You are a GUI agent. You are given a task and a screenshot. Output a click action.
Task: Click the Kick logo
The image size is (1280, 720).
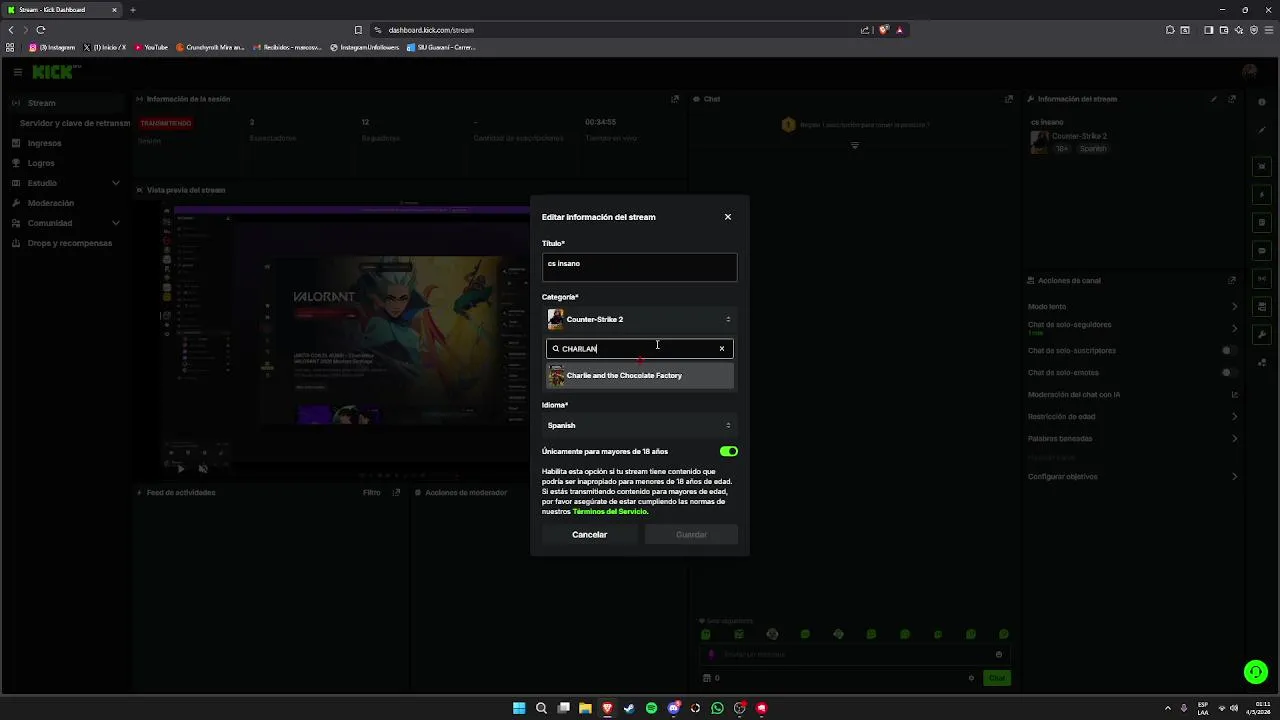(54, 72)
